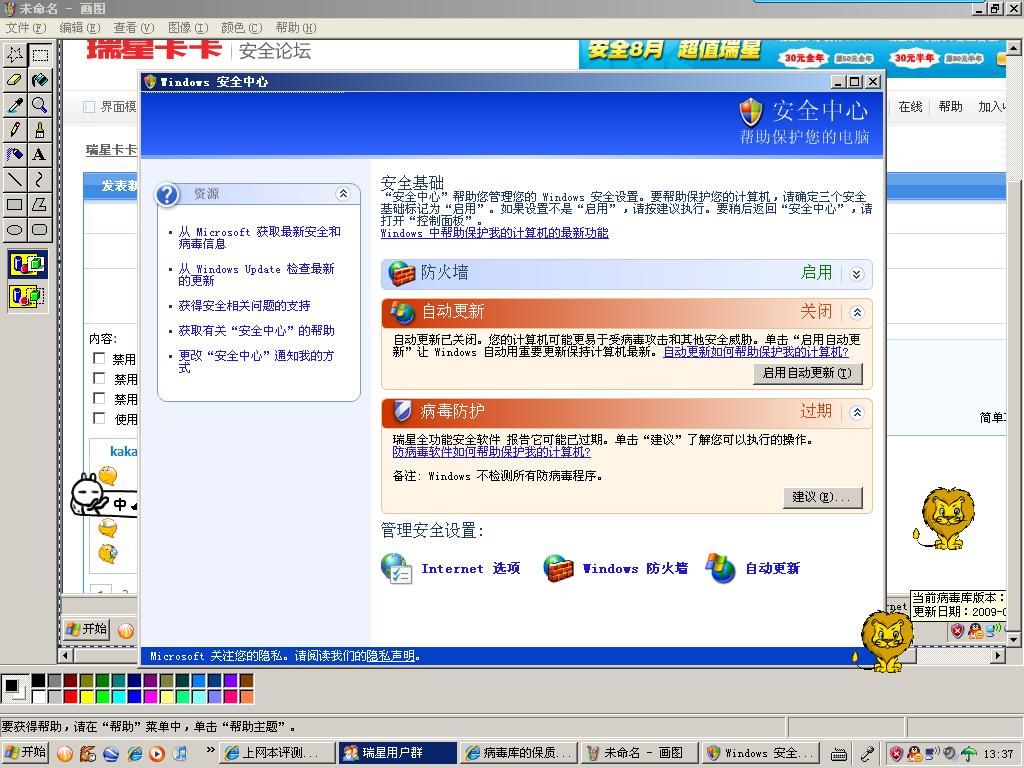This screenshot has width=1024, height=768.
Task: Select the Curve tool
Action: 40,179
